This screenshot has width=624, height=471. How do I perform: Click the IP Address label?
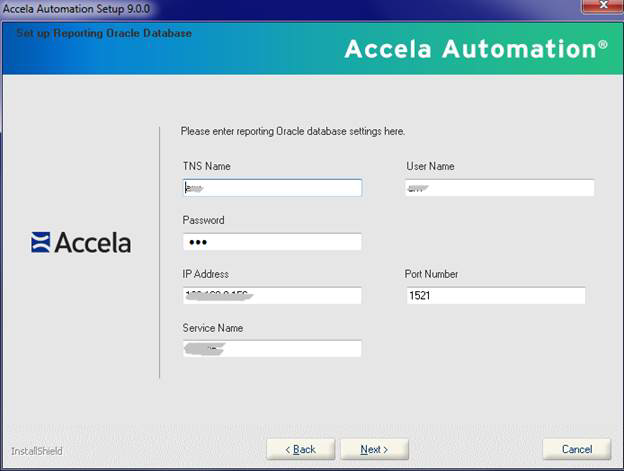click(205, 274)
